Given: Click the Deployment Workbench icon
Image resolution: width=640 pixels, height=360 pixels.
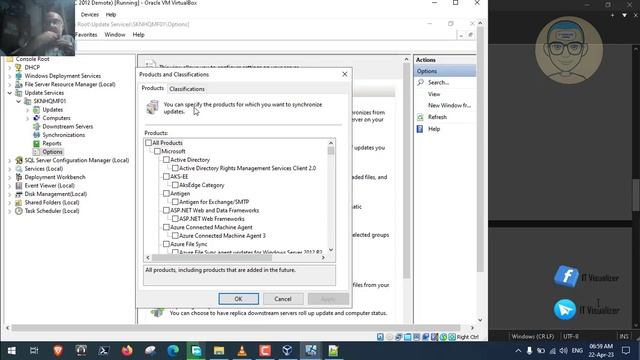Looking at the screenshot, I should (18, 177).
